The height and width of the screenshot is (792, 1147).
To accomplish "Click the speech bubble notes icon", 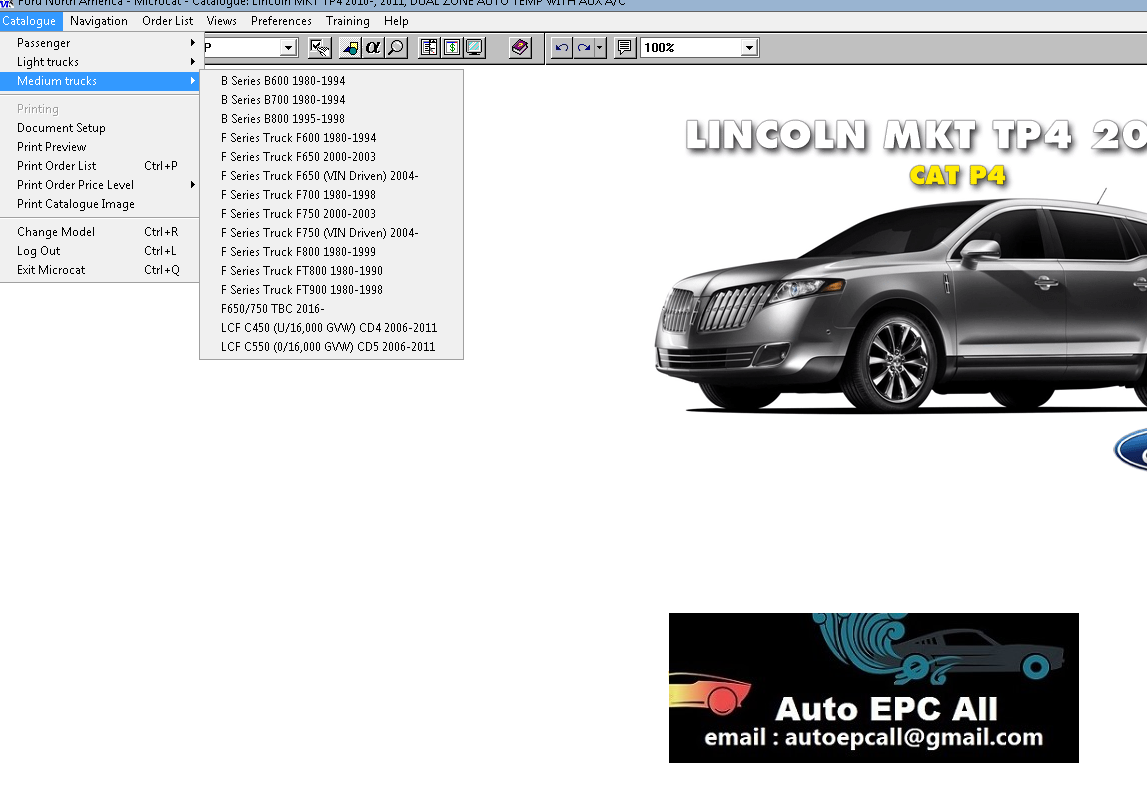I will point(625,48).
